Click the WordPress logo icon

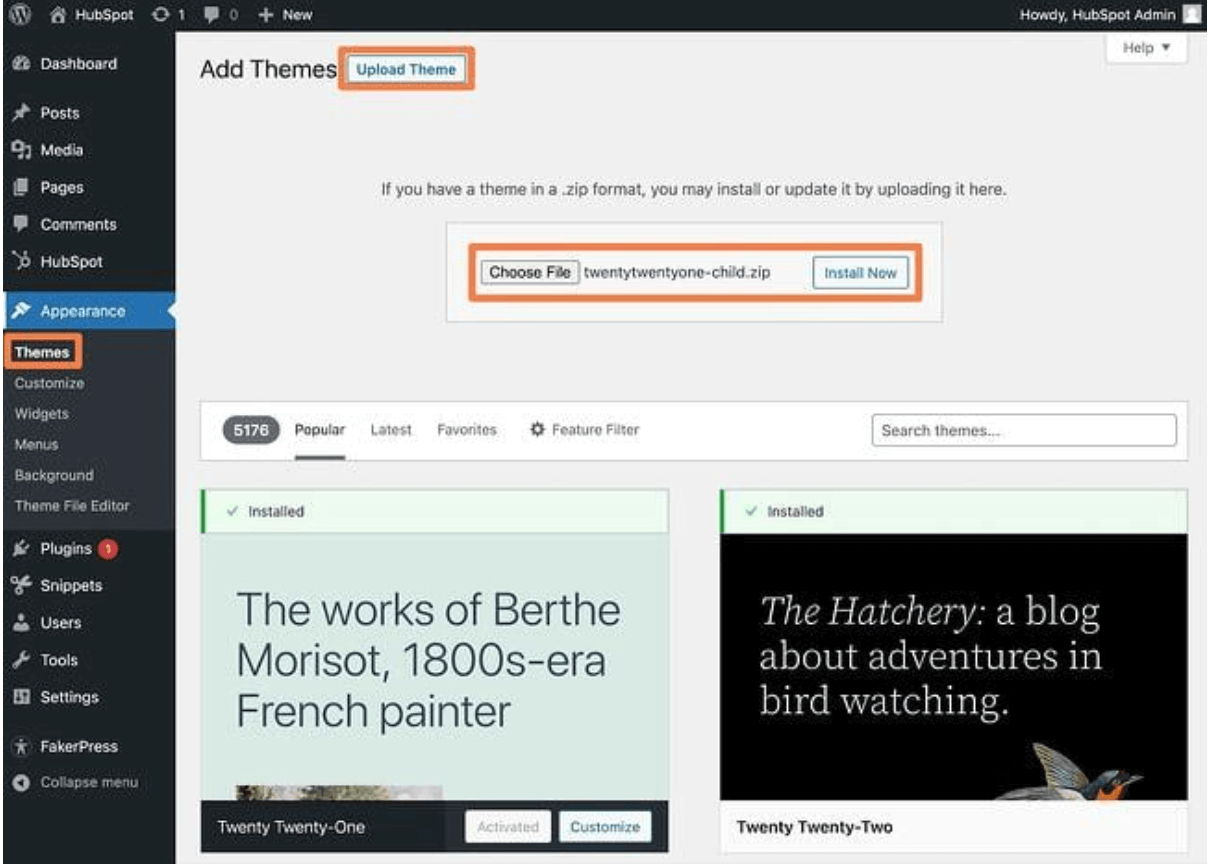tap(17, 14)
